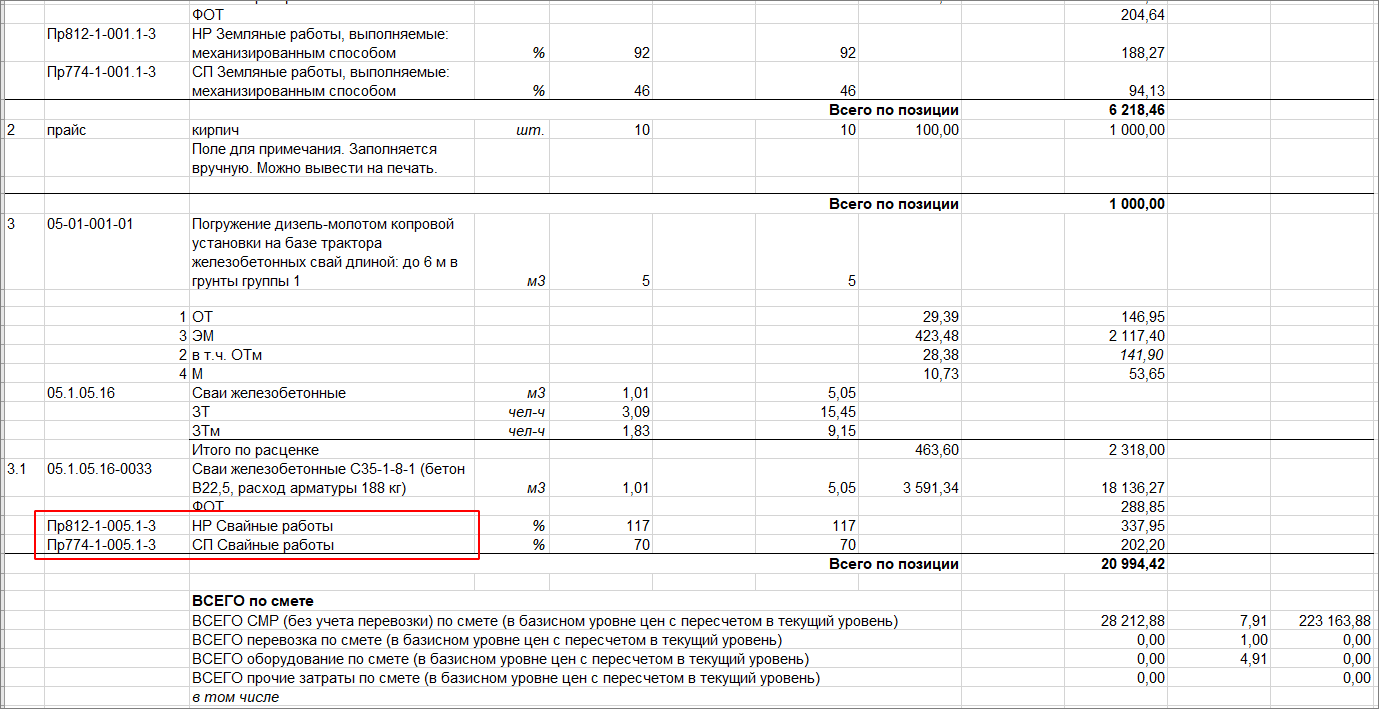Select the material code 05.1.05.16-0033
Viewport: 1379px width, 709px height.
pyautogui.click(x=99, y=469)
